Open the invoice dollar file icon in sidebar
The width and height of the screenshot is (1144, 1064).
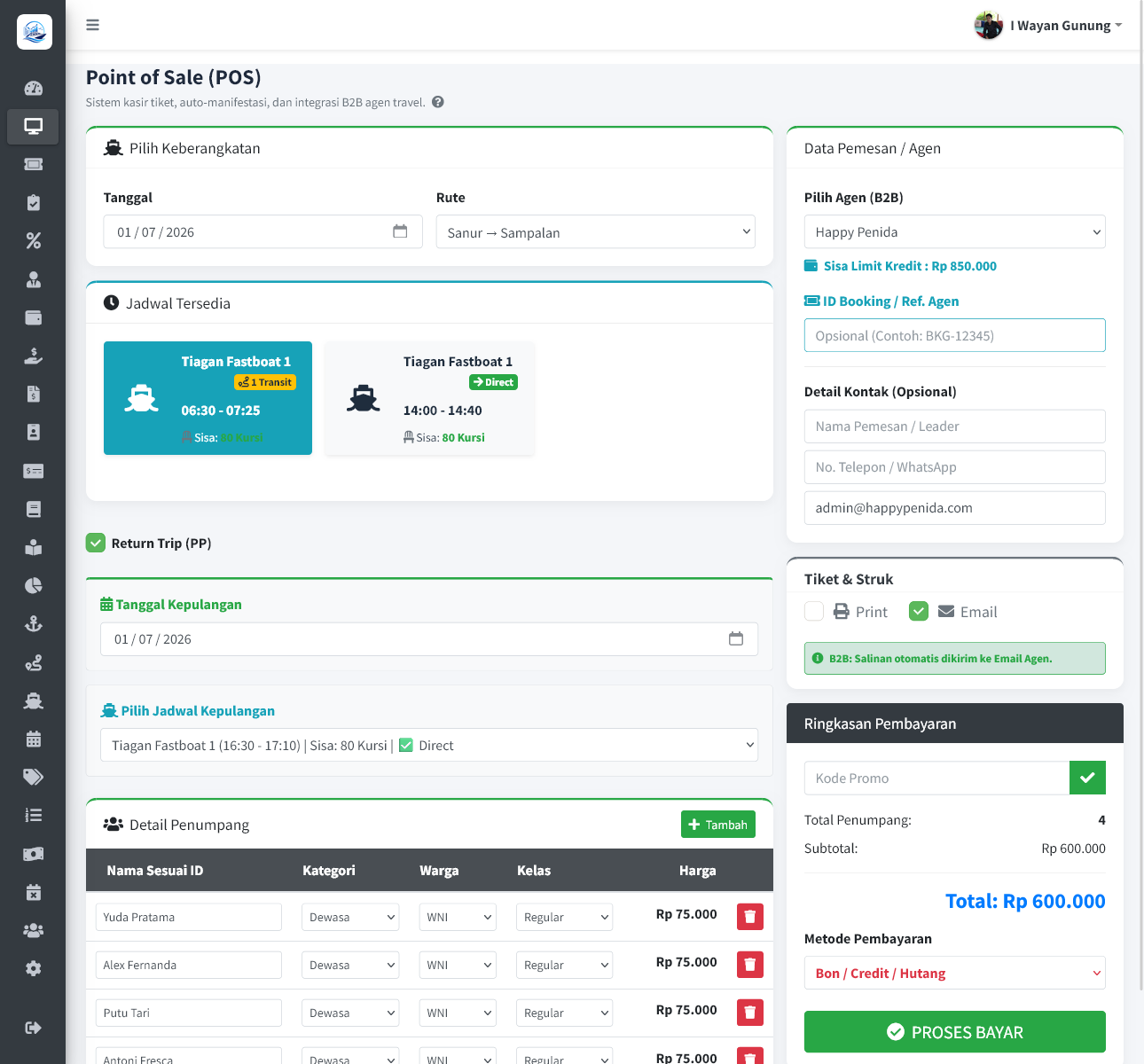(x=33, y=394)
